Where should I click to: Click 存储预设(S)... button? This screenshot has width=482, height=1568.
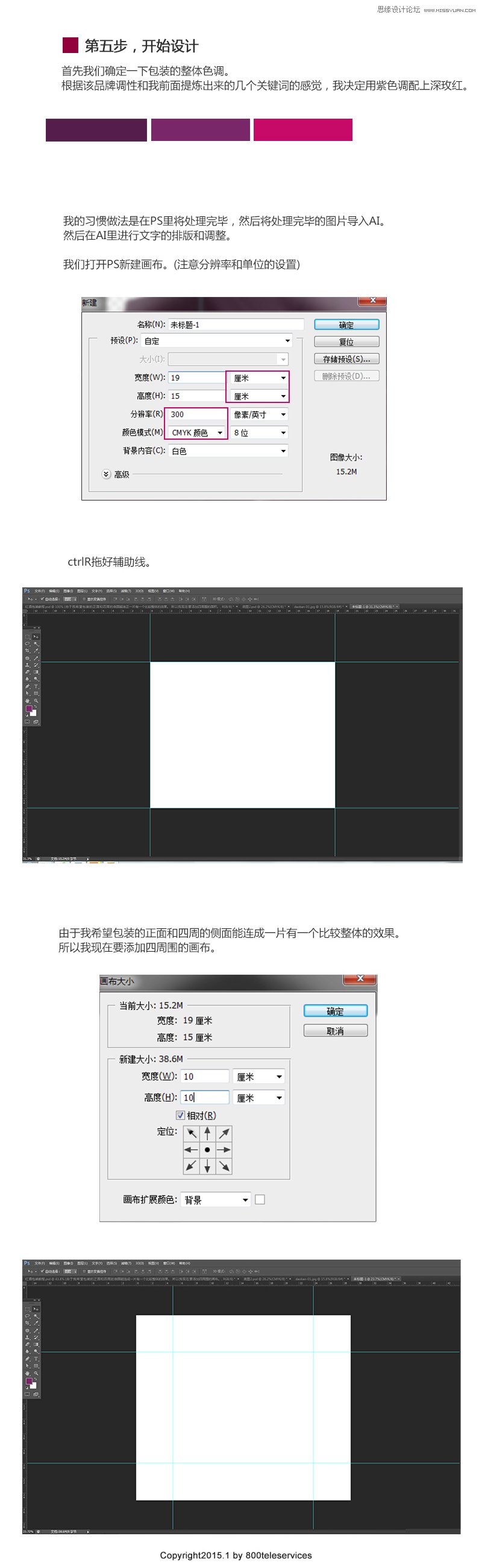point(346,358)
